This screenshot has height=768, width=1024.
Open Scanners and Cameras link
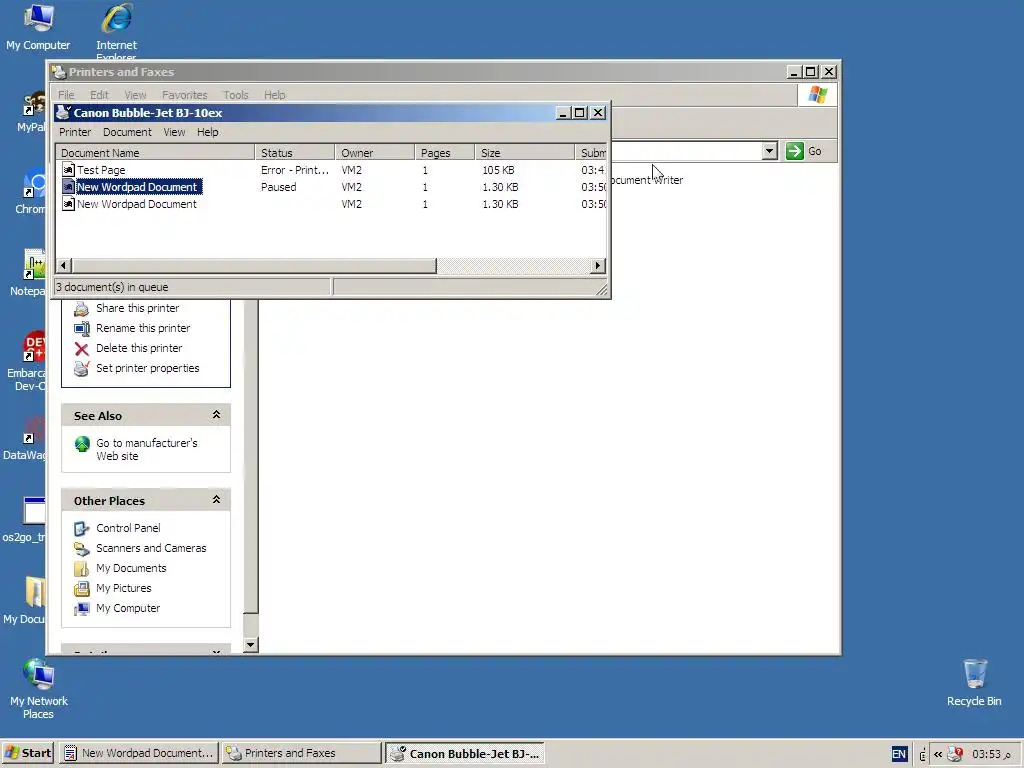tap(151, 549)
